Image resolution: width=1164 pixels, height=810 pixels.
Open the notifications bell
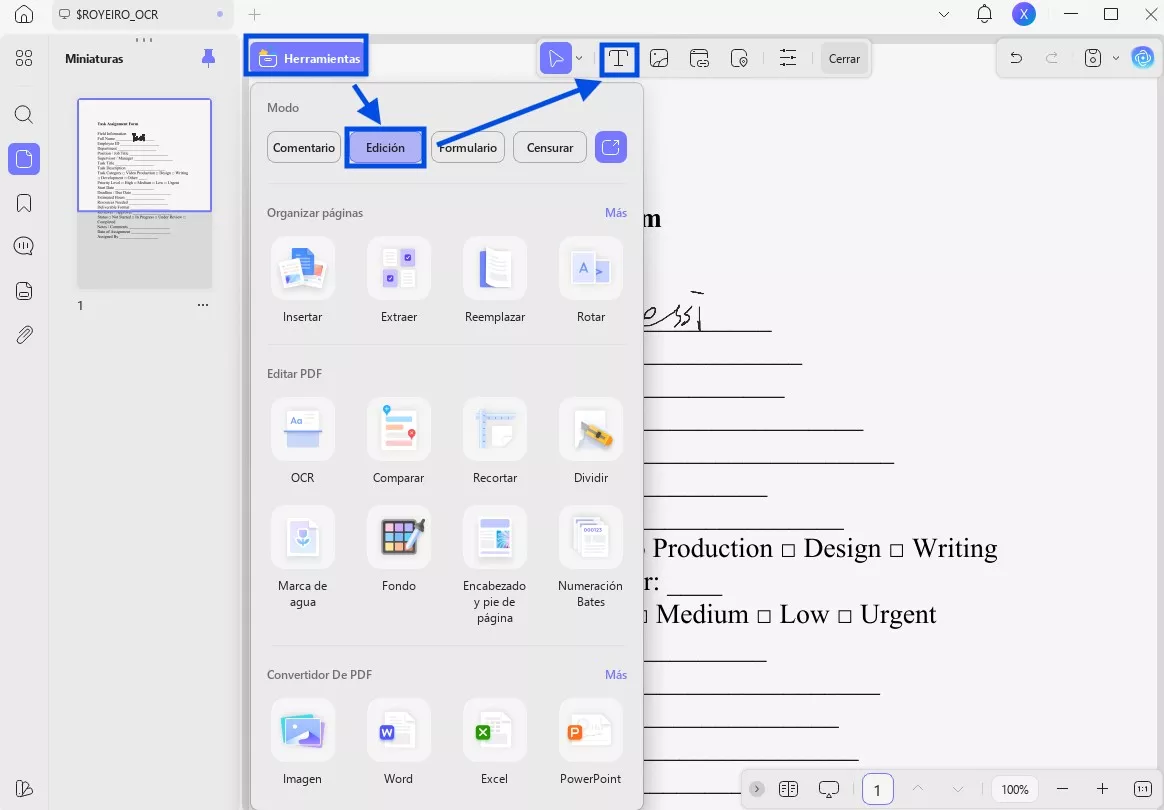pyautogui.click(x=984, y=13)
